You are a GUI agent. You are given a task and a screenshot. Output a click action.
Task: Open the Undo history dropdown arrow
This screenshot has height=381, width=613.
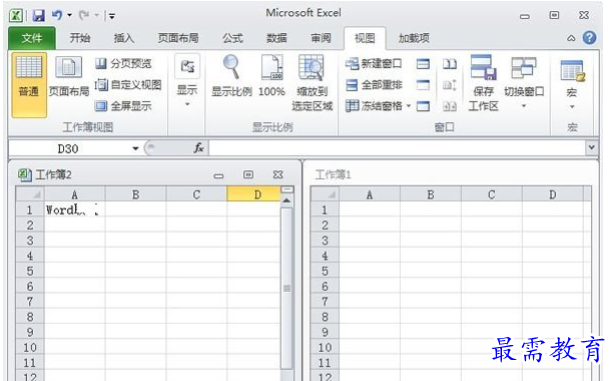tap(70, 15)
